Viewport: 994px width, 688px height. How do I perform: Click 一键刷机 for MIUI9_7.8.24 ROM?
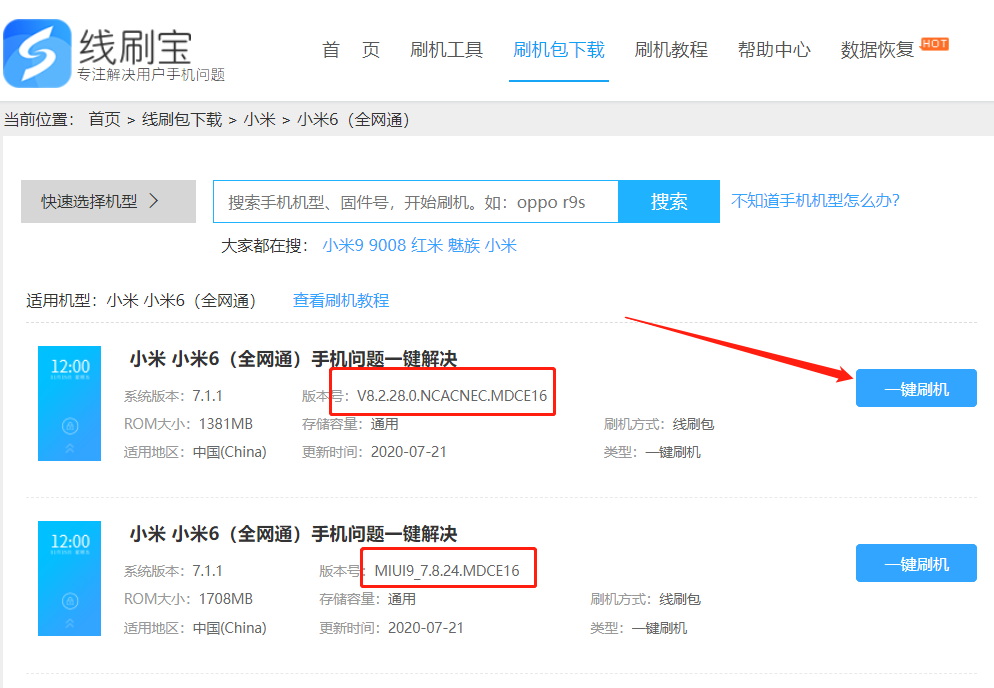916,563
